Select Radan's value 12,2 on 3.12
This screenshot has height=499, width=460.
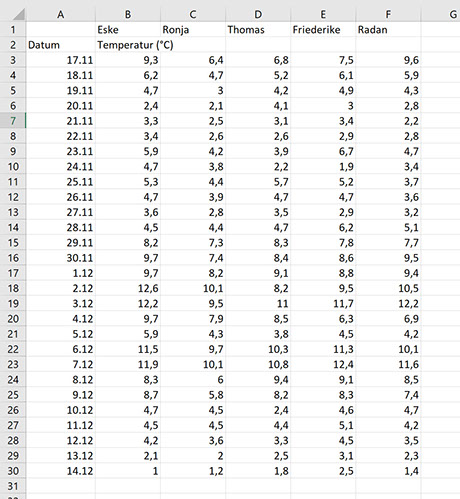pos(388,303)
